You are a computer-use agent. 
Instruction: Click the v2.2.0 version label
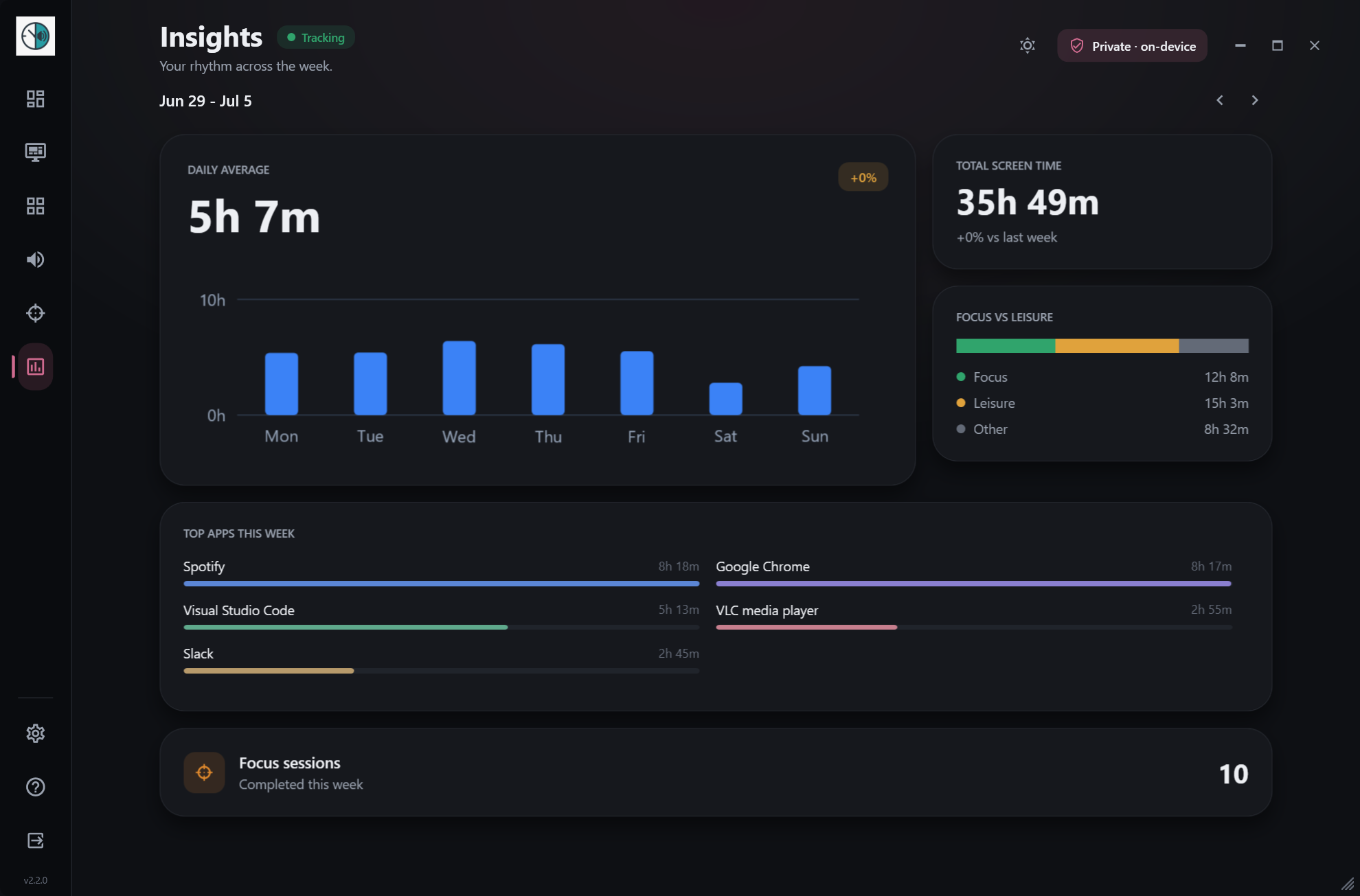[36, 880]
